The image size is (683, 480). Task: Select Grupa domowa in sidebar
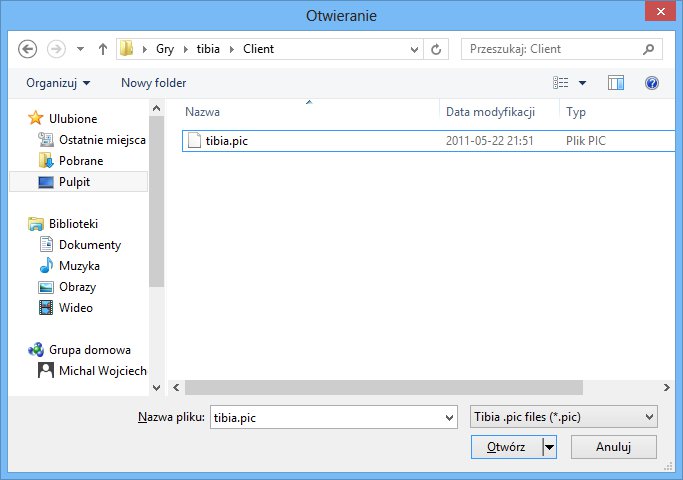coord(89,350)
